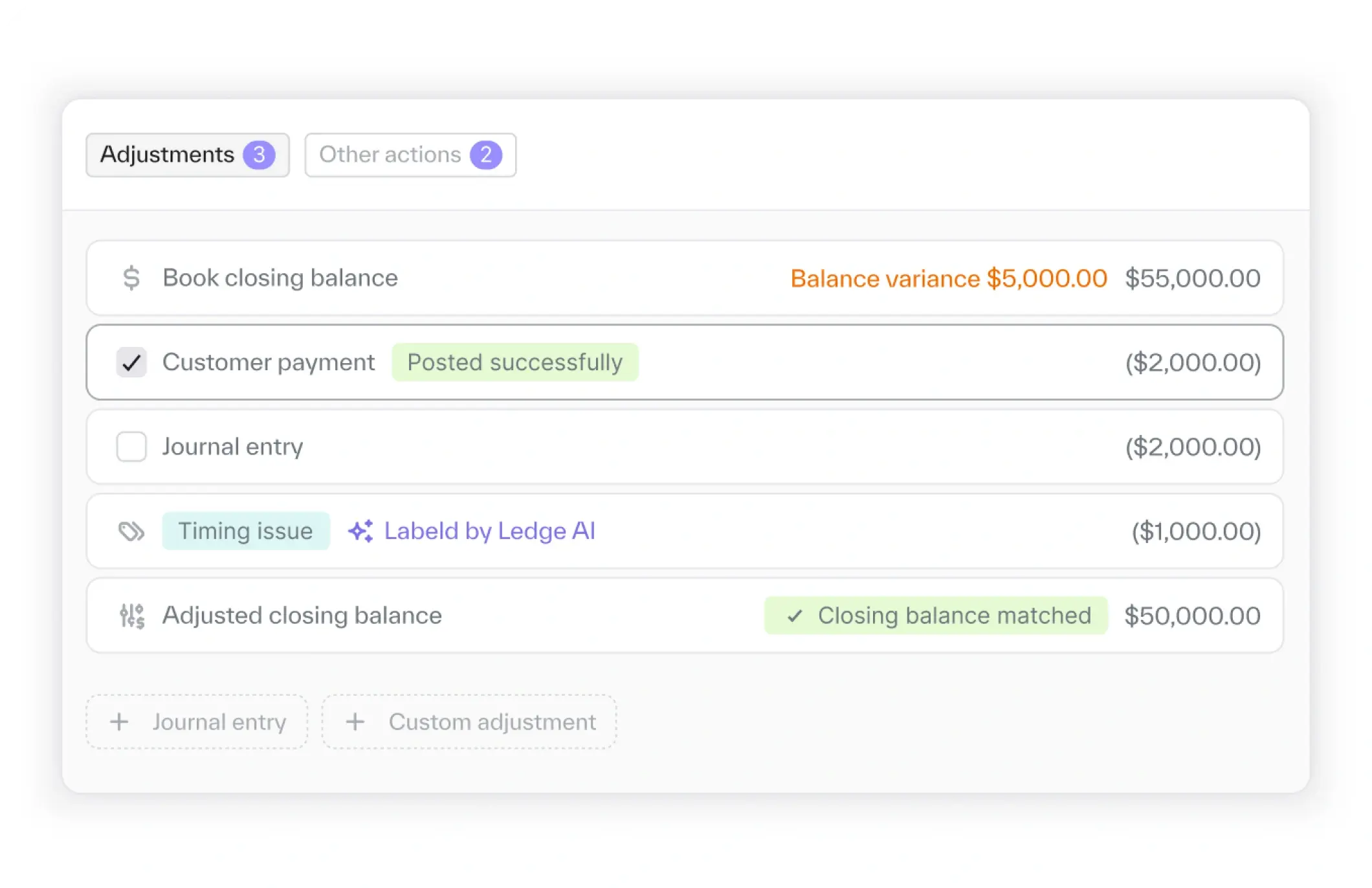The height and width of the screenshot is (888, 1372).
Task: Click the plus icon on Custom adjustment button
Action: click(355, 722)
